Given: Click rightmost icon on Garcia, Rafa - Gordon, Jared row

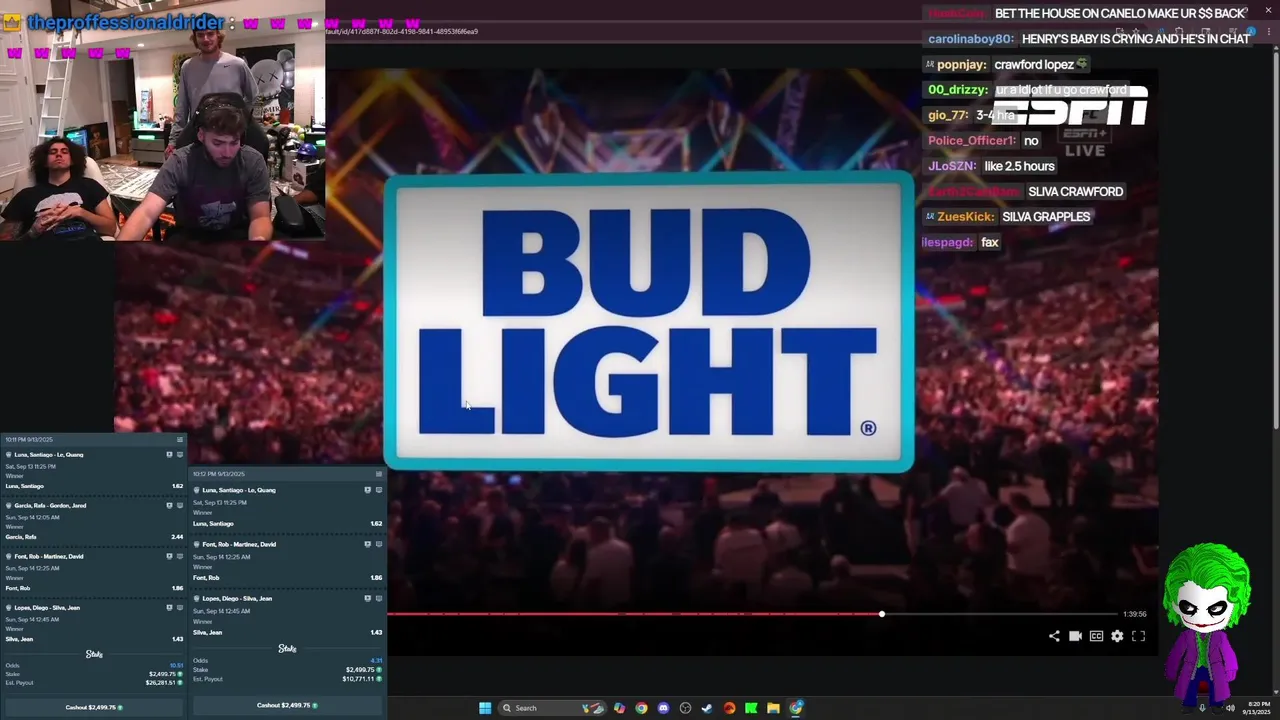Looking at the screenshot, I should [x=180, y=506].
